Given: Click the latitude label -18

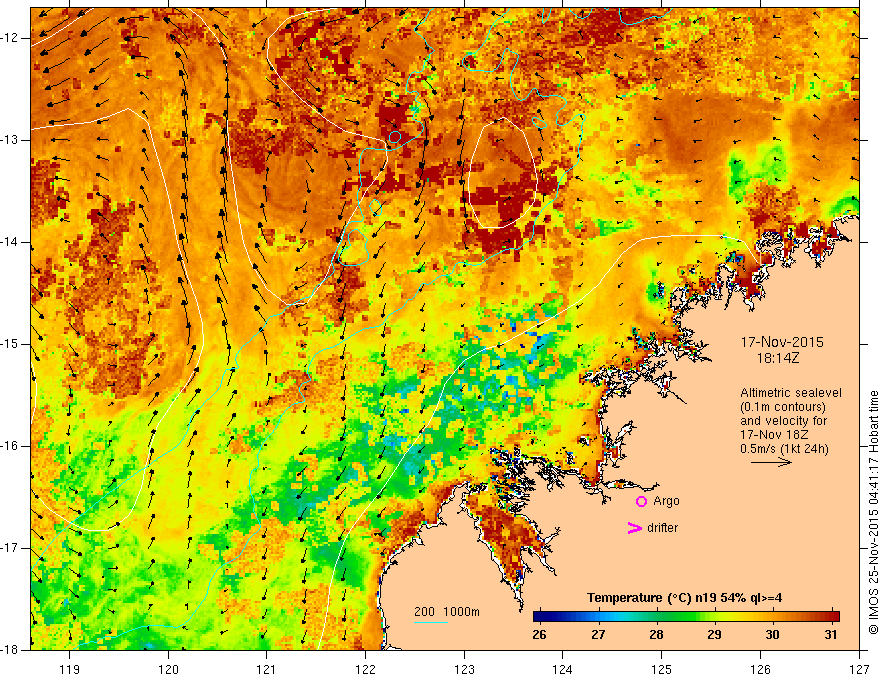Looking at the screenshot, I should [x=10, y=650].
